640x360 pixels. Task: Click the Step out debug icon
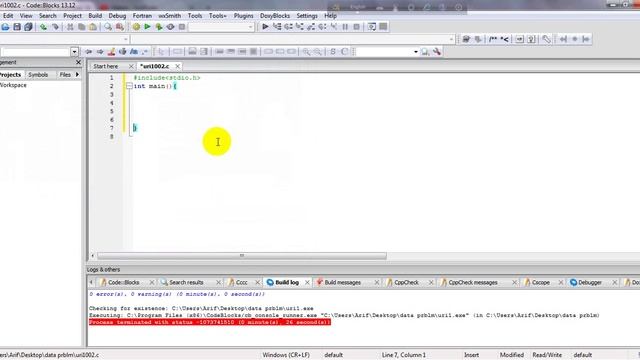[311, 27]
